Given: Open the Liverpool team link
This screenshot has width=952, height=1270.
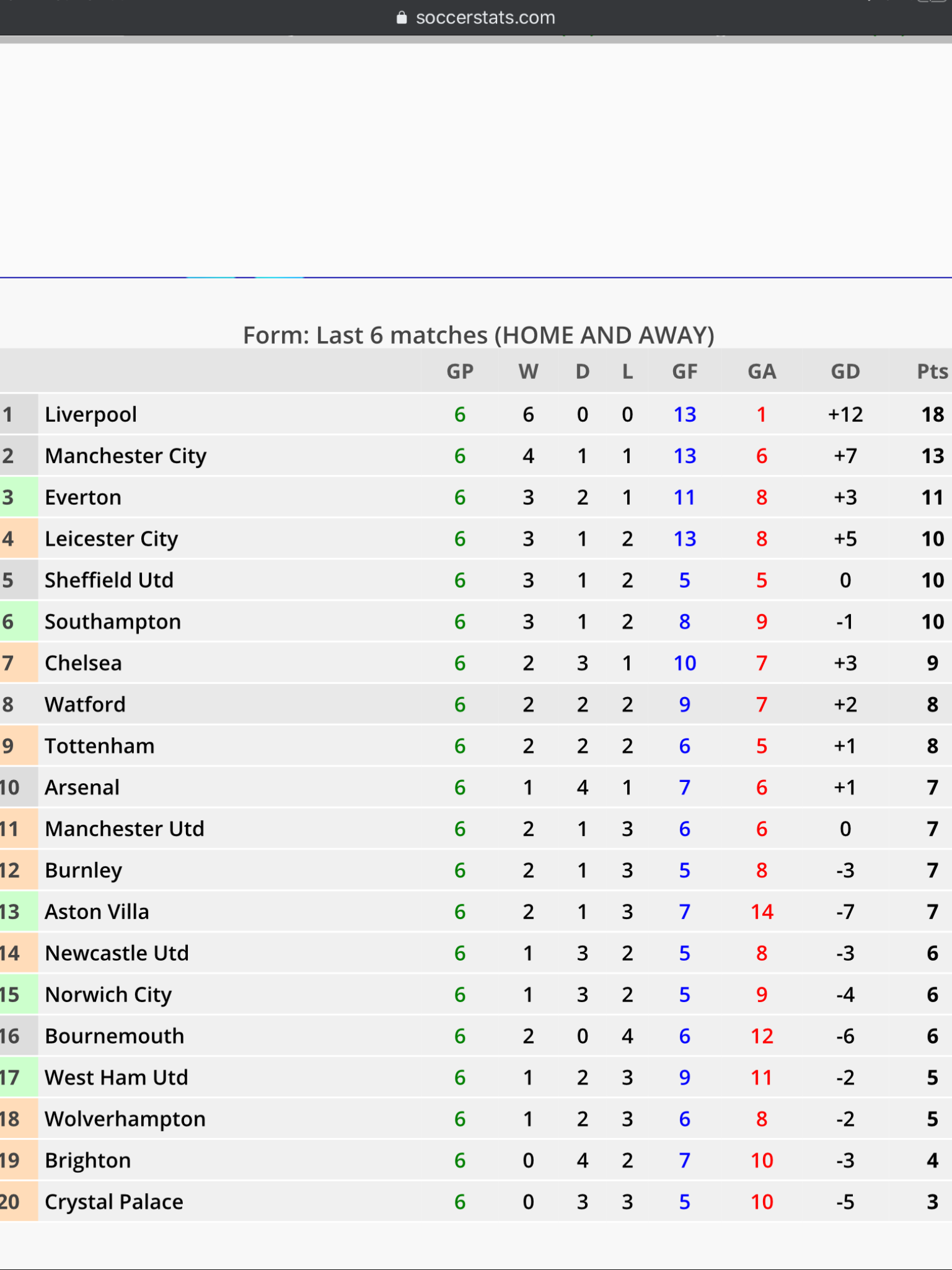Looking at the screenshot, I should 91,414.
